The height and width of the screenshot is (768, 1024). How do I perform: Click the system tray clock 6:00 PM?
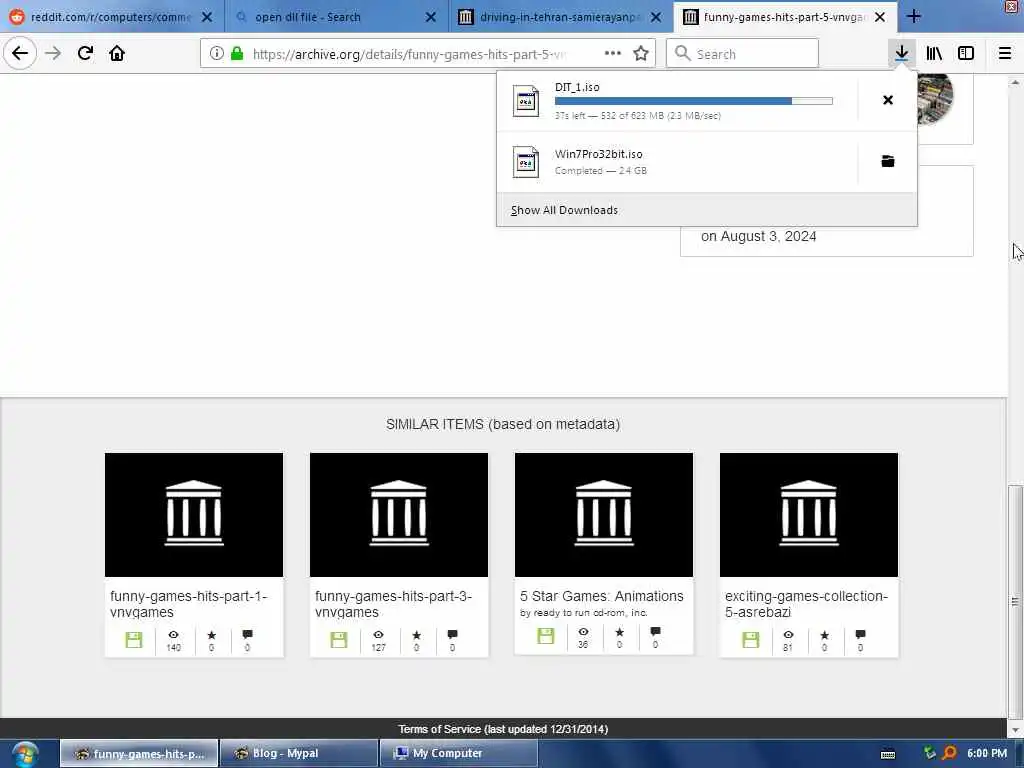pos(987,753)
